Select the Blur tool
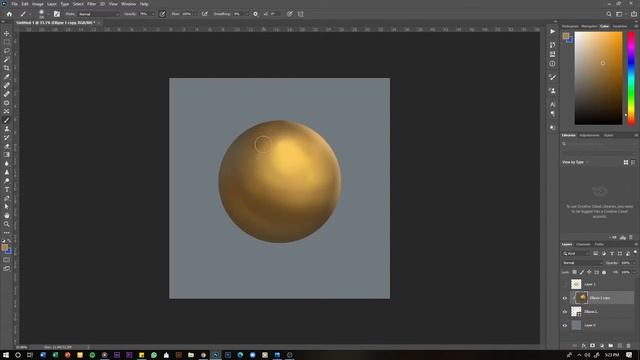The width and height of the screenshot is (640, 360). click(7, 163)
